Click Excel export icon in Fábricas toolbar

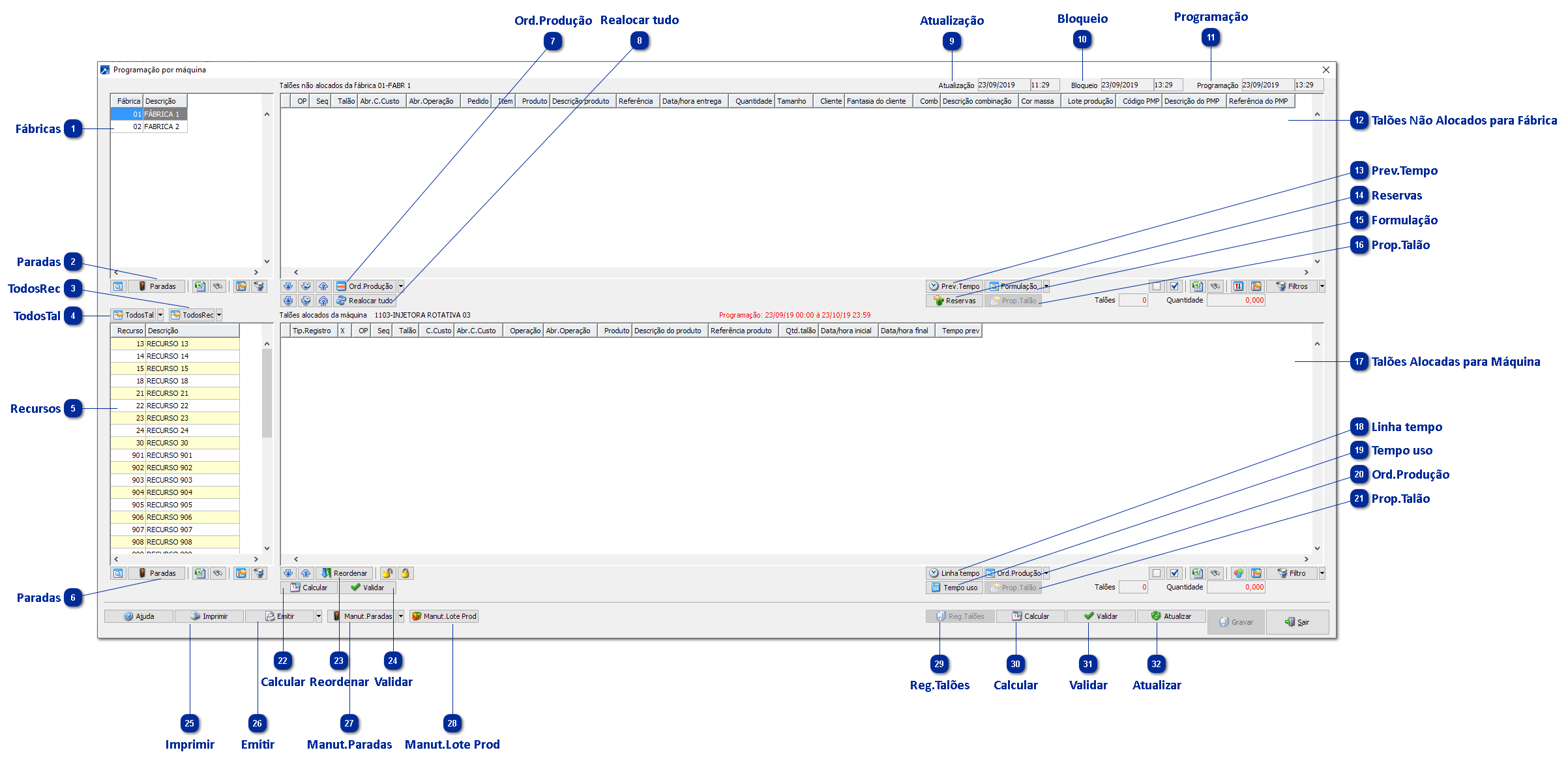click(200, 286)
